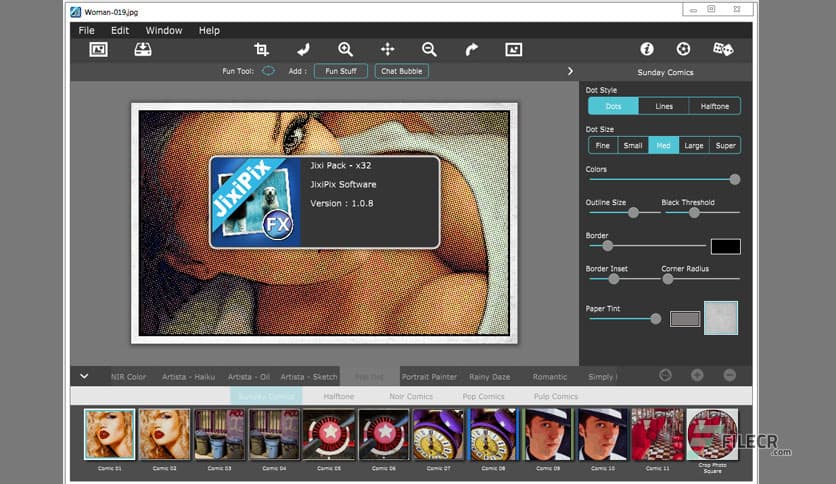Click the redo arrow icon

[471, 50]
